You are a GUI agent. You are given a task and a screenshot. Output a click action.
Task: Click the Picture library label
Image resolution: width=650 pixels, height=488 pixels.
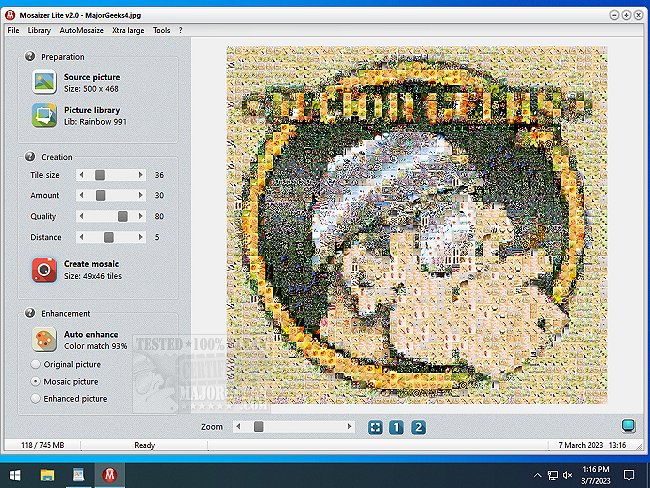pyautogui.click(x=92, y=110)
